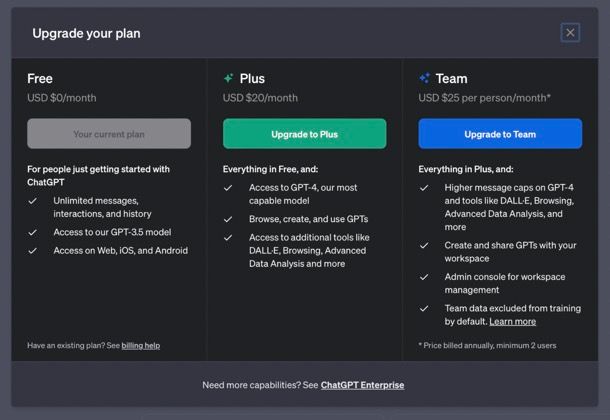Click the Upgrade to Plus button

coord(305,134)
